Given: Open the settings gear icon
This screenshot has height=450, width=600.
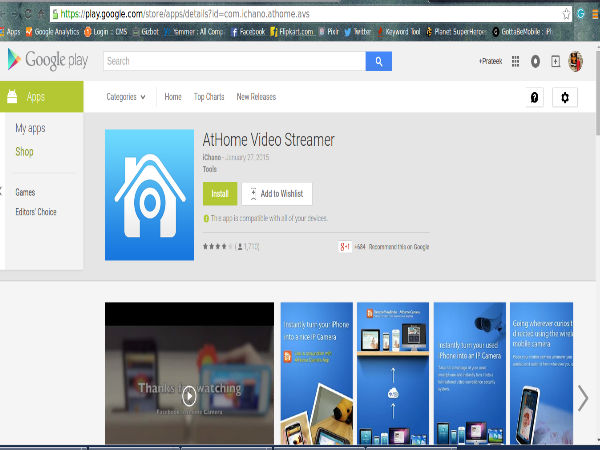Looking at the screenshot, I should tap(565, 97).
